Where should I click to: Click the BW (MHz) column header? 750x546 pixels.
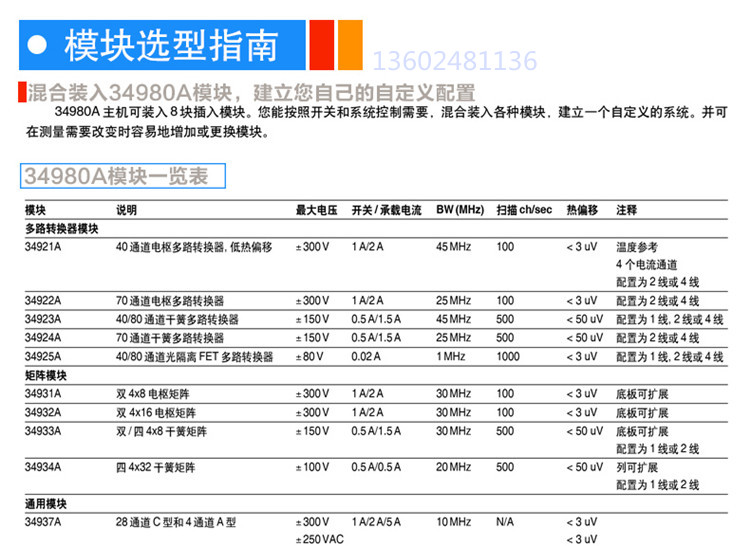click(x=460, y=210)
